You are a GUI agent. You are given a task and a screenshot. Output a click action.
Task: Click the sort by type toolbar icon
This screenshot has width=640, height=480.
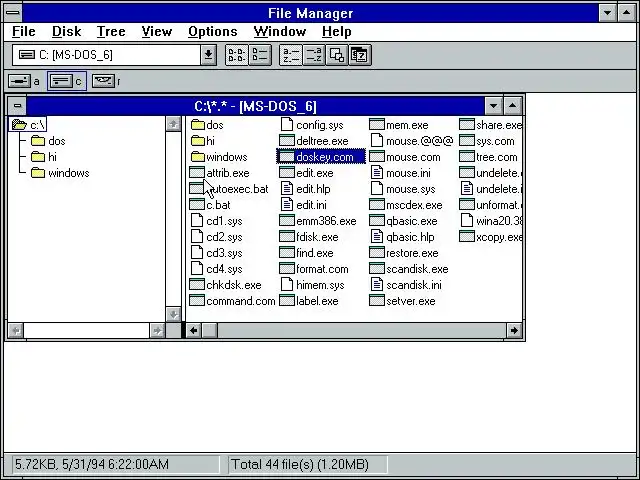(x=314, y=55)
